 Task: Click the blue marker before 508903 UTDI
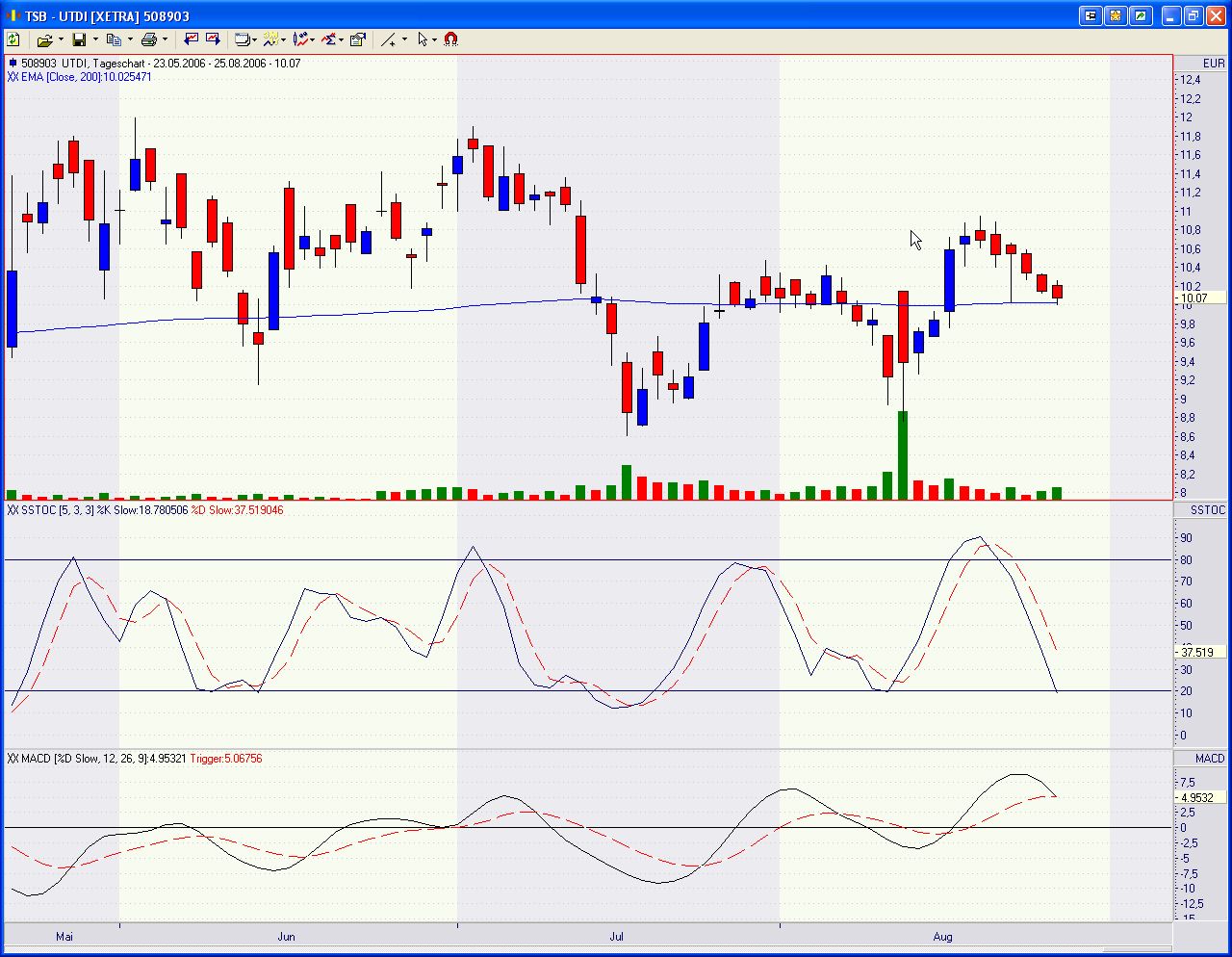[13, 64]
